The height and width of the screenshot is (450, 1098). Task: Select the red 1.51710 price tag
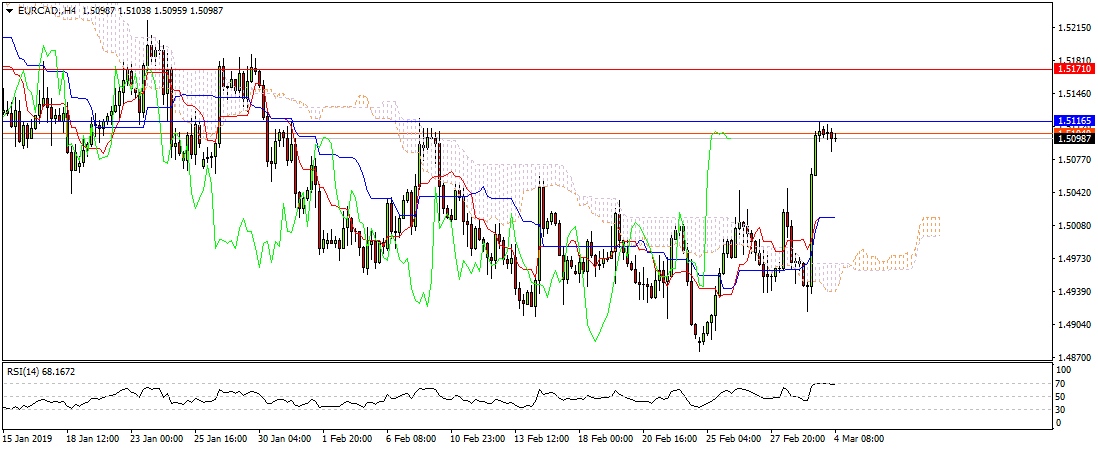pyautogui.click(x=1075, y=71)
